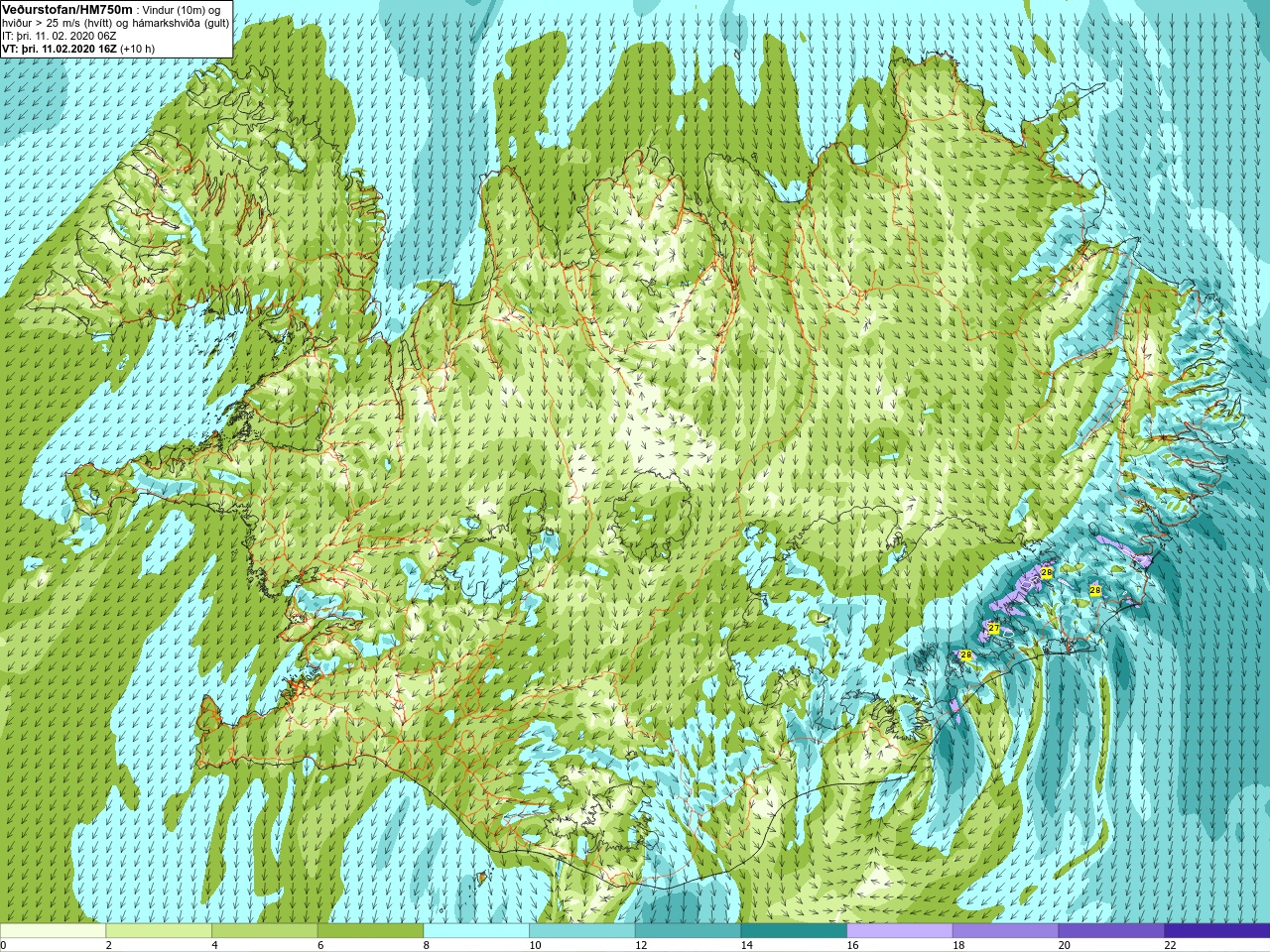This screenshot has height=952, width=1270.
Task: Click the legend scale number 16
Action: pyautogui.click(x=852, y=945)
